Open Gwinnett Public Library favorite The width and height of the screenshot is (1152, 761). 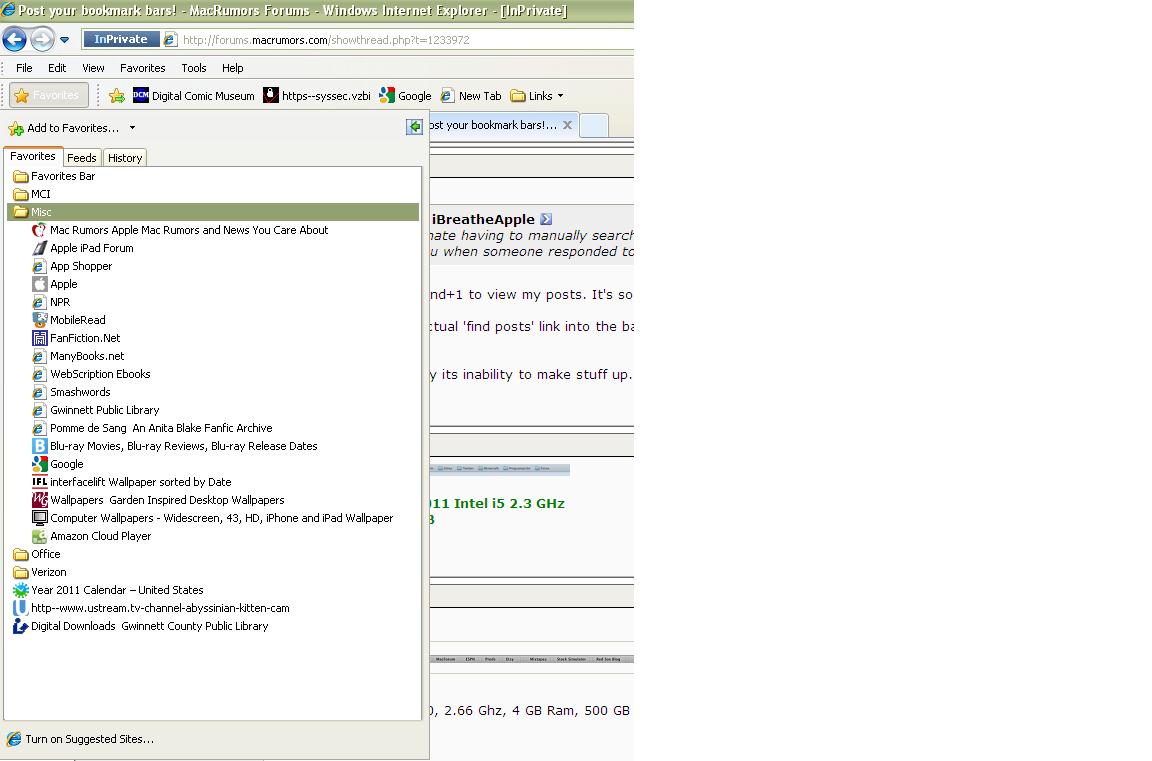96,410
